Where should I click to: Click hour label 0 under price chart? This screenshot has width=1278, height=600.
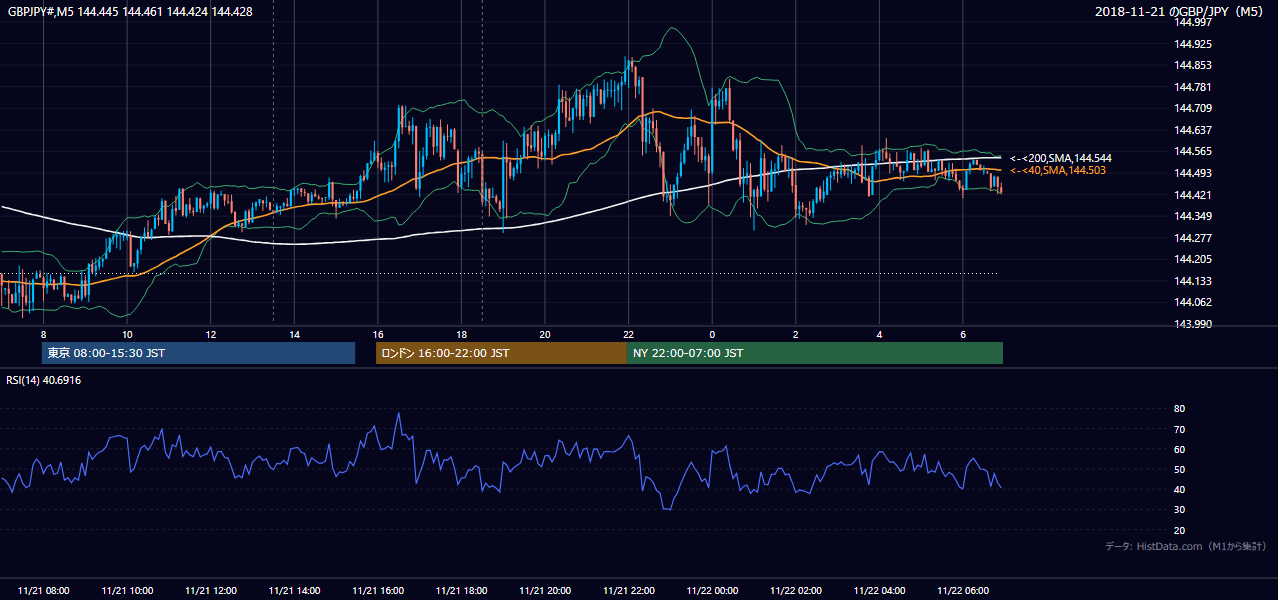[712, 334]
